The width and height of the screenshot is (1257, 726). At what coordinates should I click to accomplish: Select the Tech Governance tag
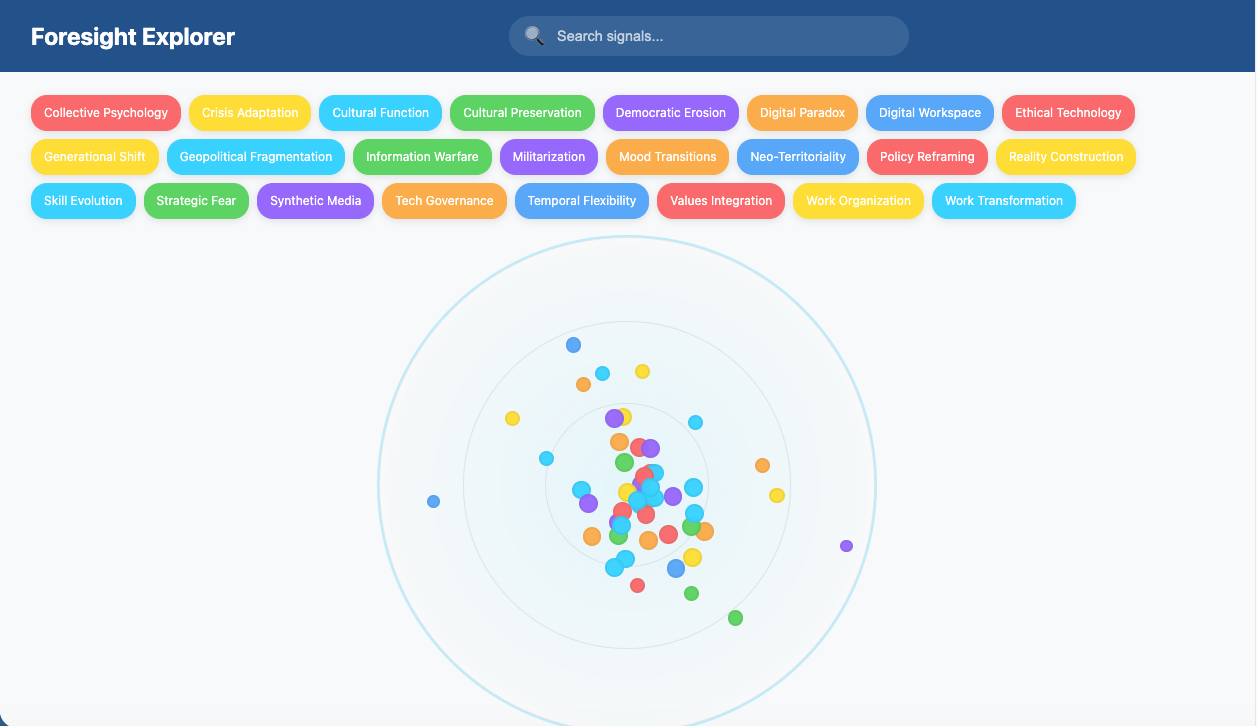click(444, 201)
